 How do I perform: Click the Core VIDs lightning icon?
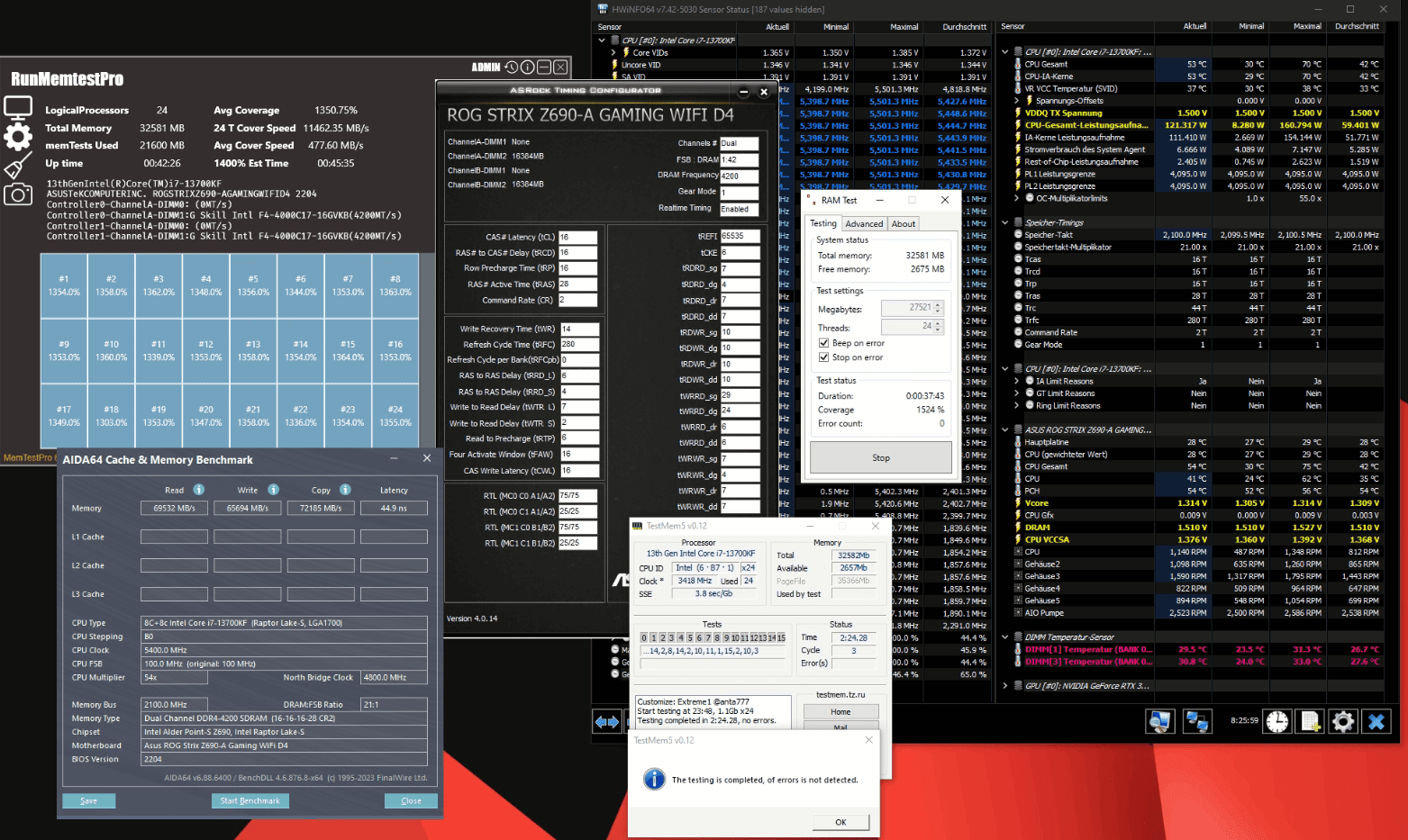pyautogui.click(x=626, y=52)
